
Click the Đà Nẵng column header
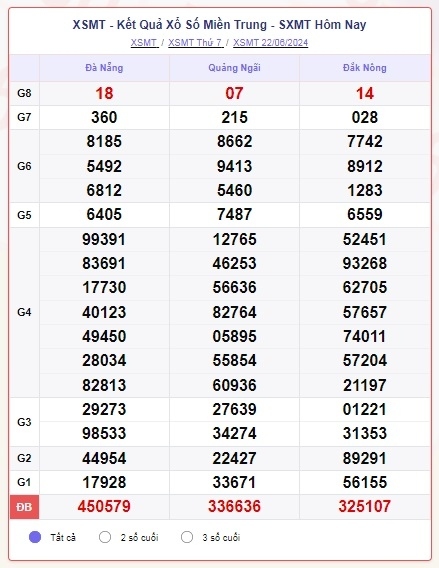coord(104,68)
